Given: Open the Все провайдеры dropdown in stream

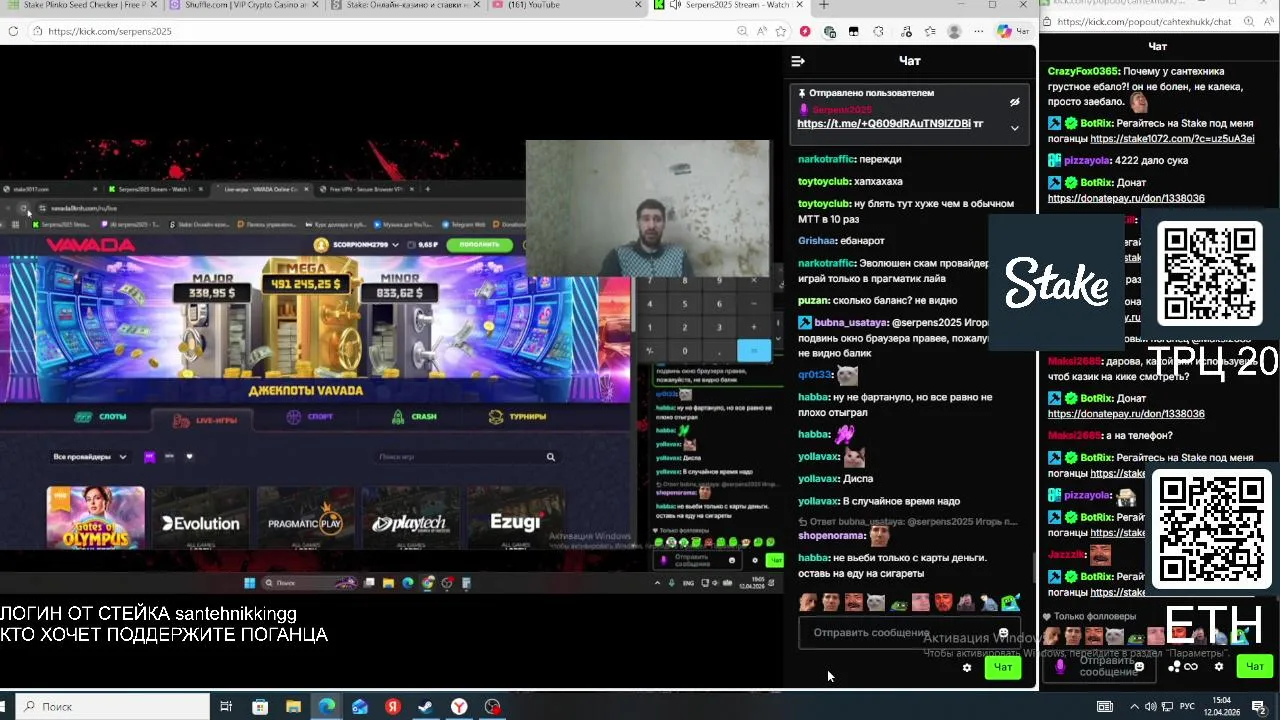Looking at the screenshot, I should coord(90,457).
